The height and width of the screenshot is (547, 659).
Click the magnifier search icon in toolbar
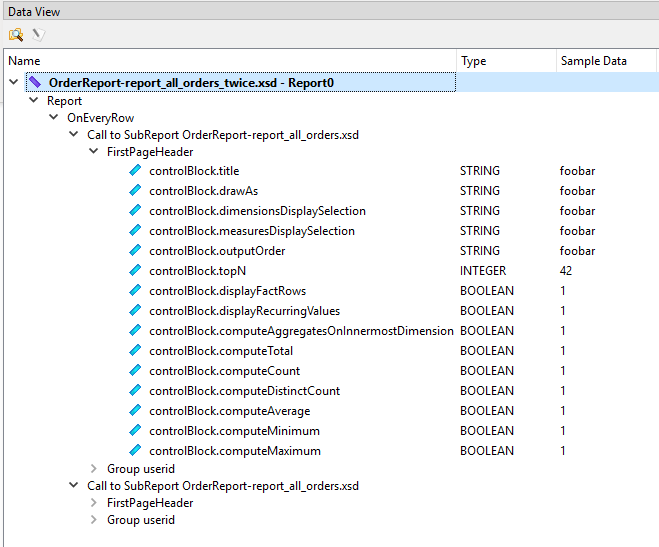point(15,35)
